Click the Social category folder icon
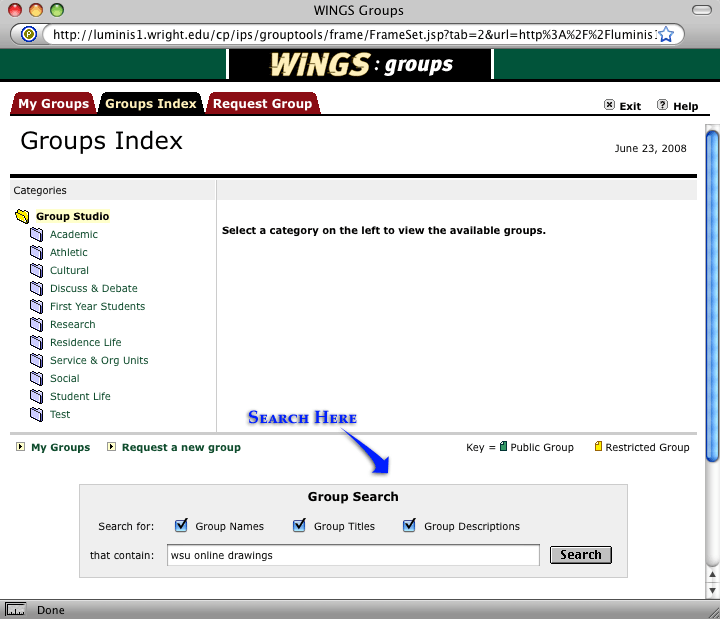720x619 pixels. point(36,379)
